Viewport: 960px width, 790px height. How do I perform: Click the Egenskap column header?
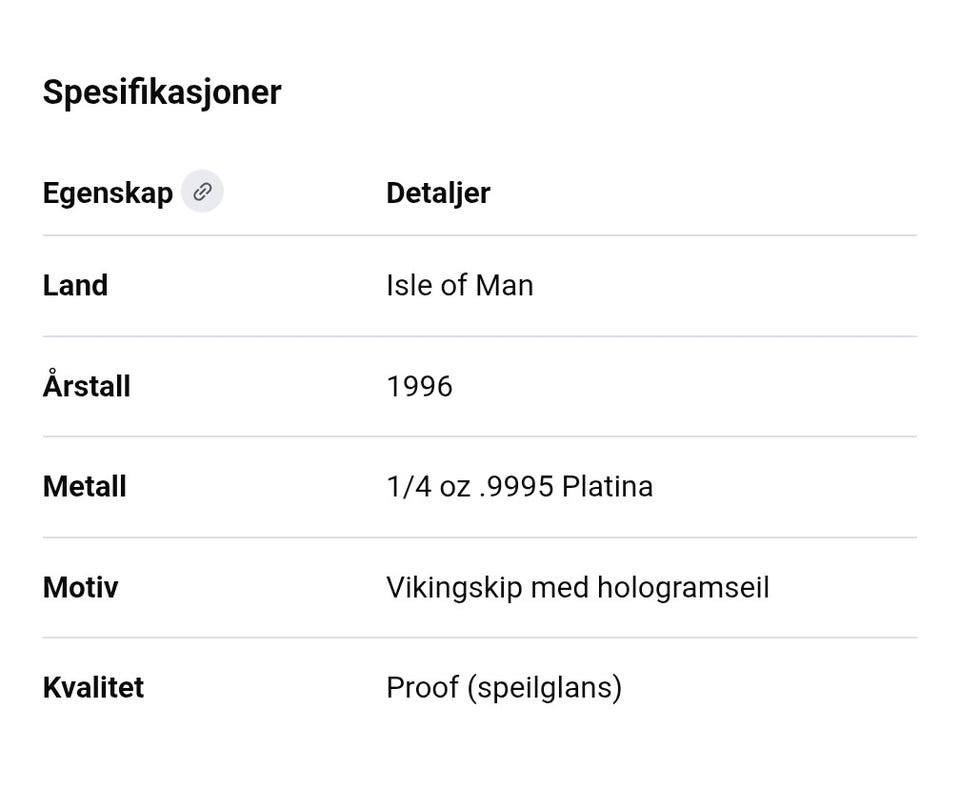pyautogui.click(x=108, y=192)
